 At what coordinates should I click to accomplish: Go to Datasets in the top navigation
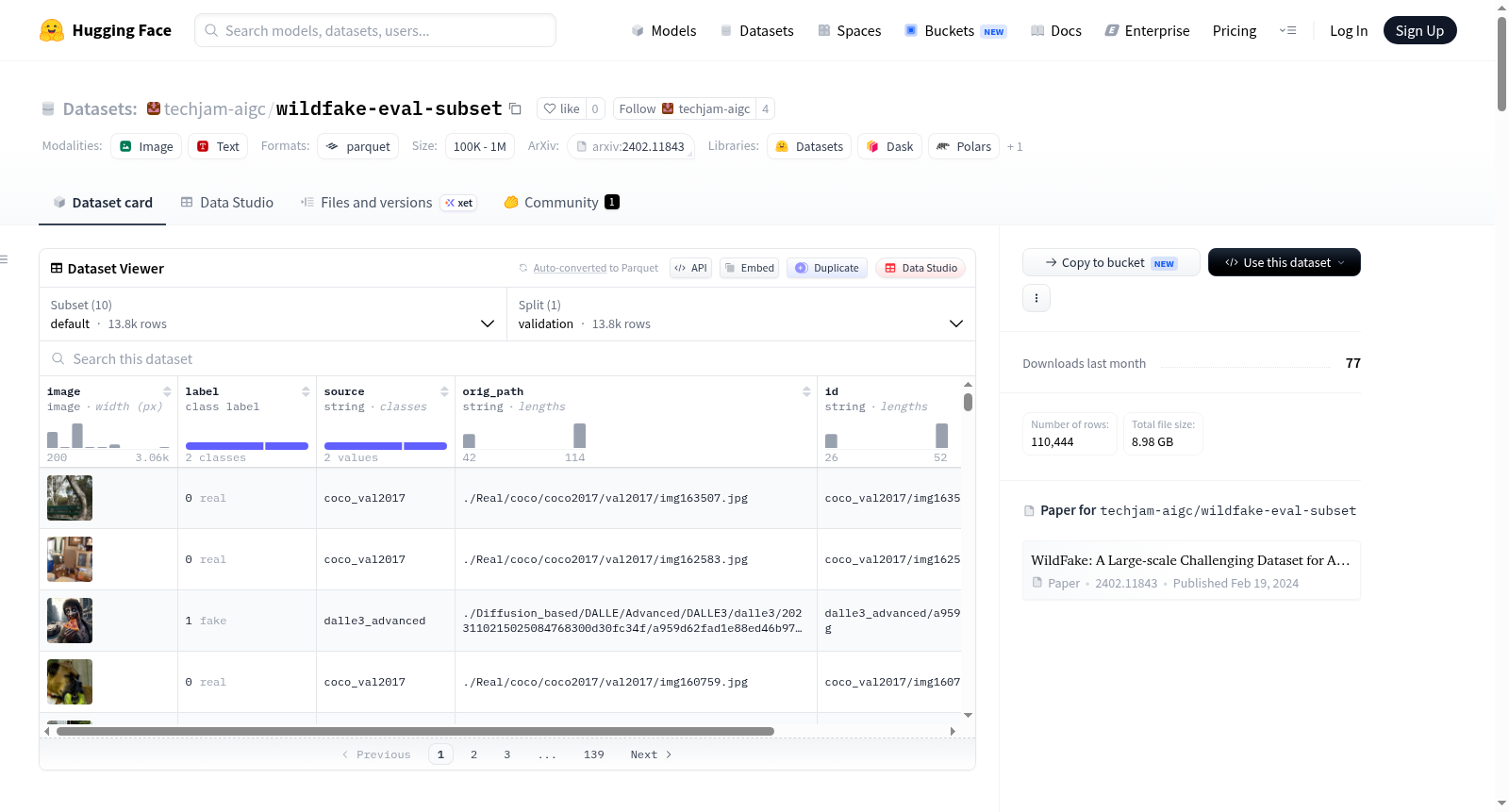[756, 31]
